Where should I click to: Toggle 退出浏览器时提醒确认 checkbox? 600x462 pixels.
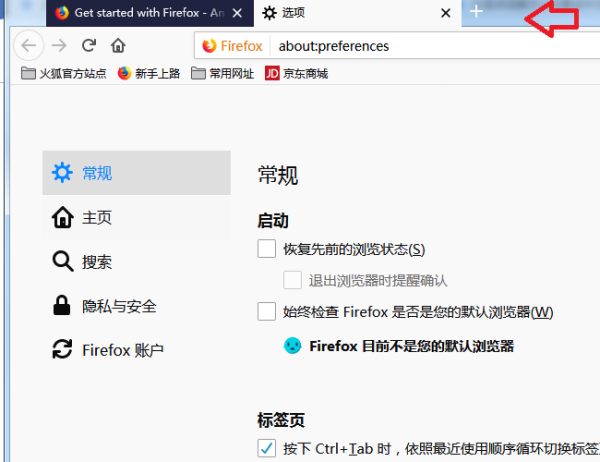(292, 280)
